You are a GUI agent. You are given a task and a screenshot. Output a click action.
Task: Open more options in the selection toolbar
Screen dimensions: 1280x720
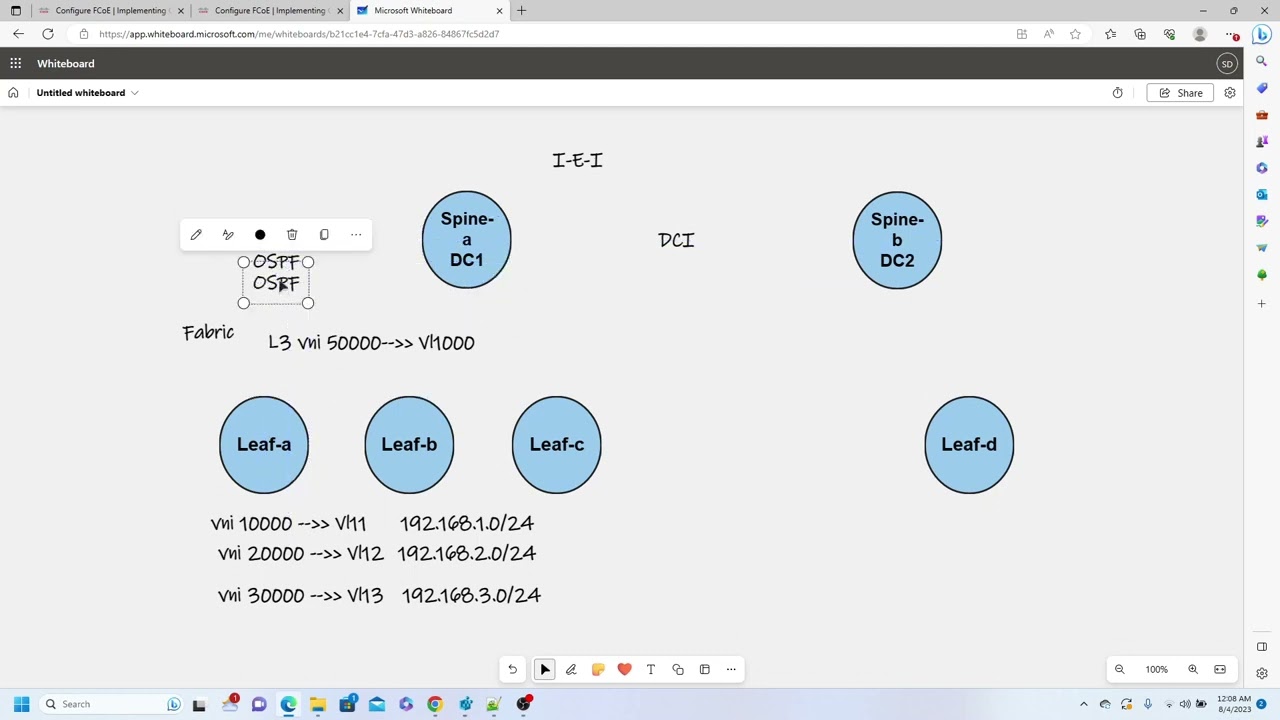point(356,235)
